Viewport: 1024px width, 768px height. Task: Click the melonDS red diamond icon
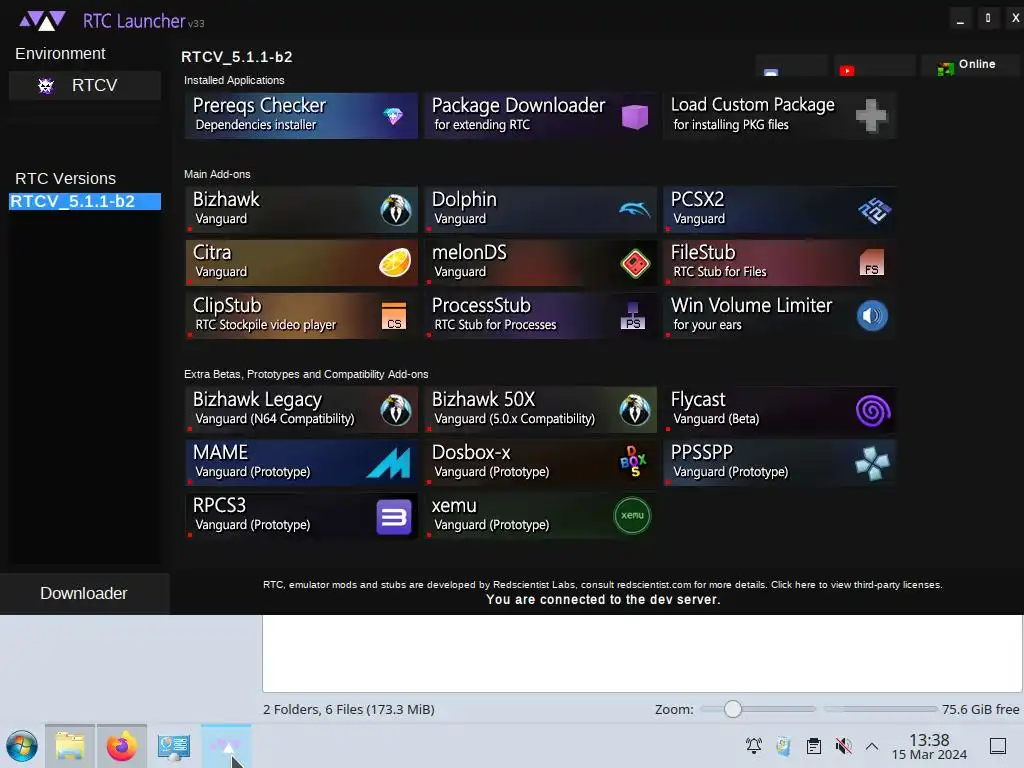click(x=635, y=264)
